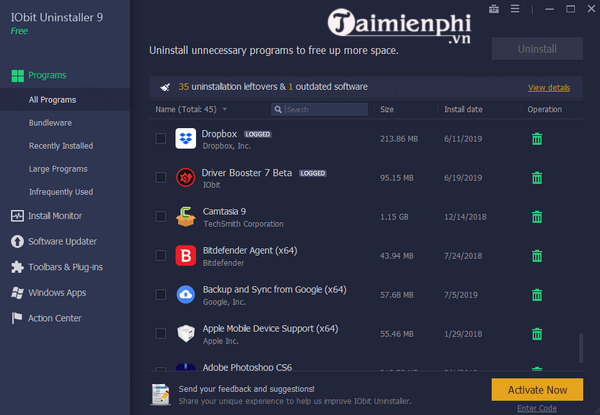Click the Camtasia 9 app icon
Viewport: 600px width, 415px height.
(x=186, y=216)
